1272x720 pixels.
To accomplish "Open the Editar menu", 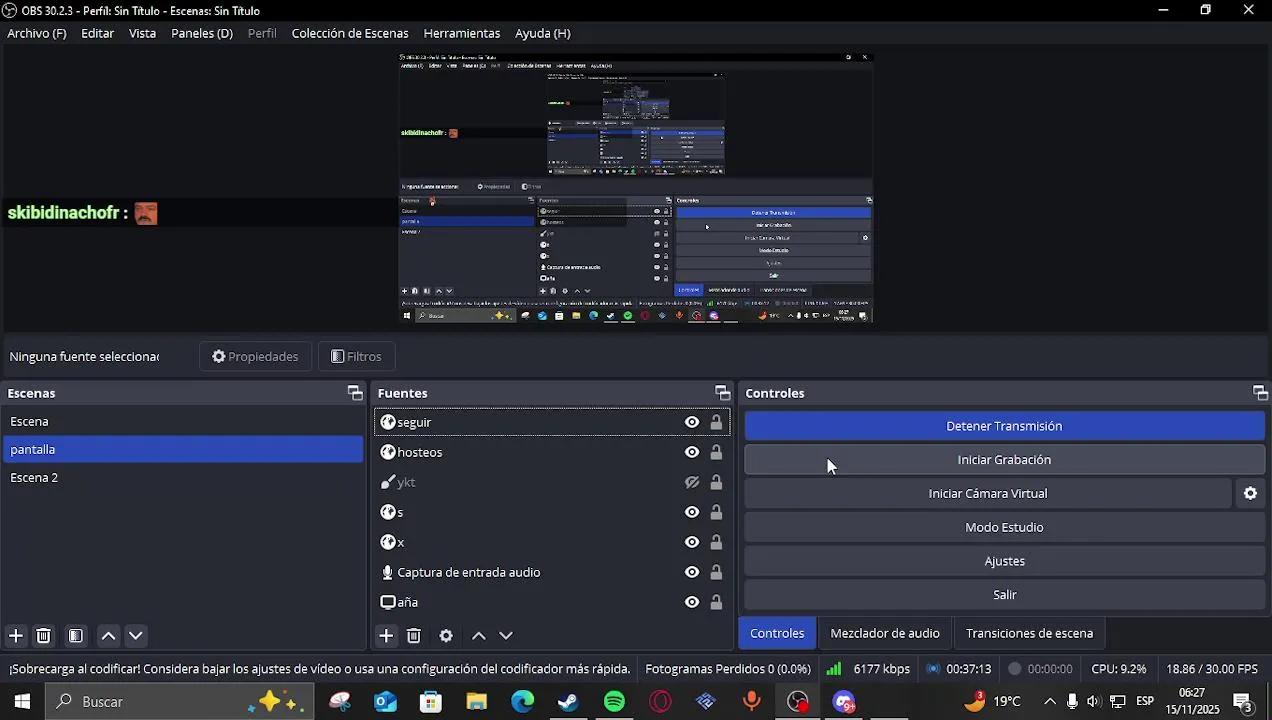I will 97,33.
